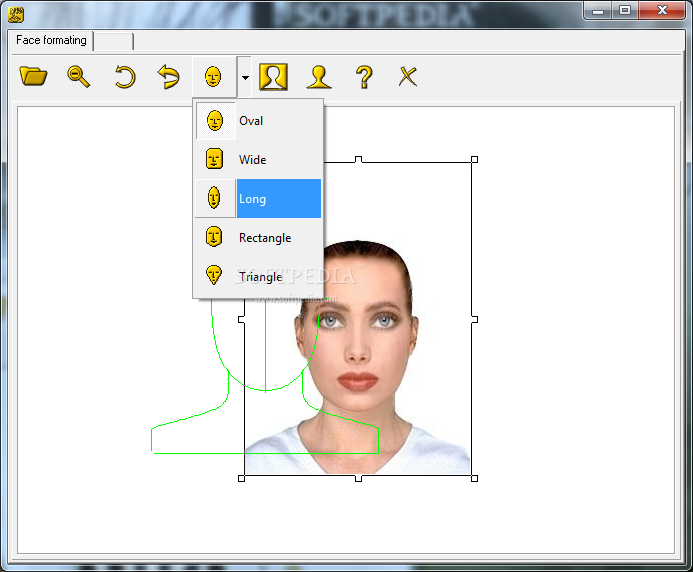Click the top-middle photo resize handle
This screenshot has width=693, height=572.
[358, 160]
